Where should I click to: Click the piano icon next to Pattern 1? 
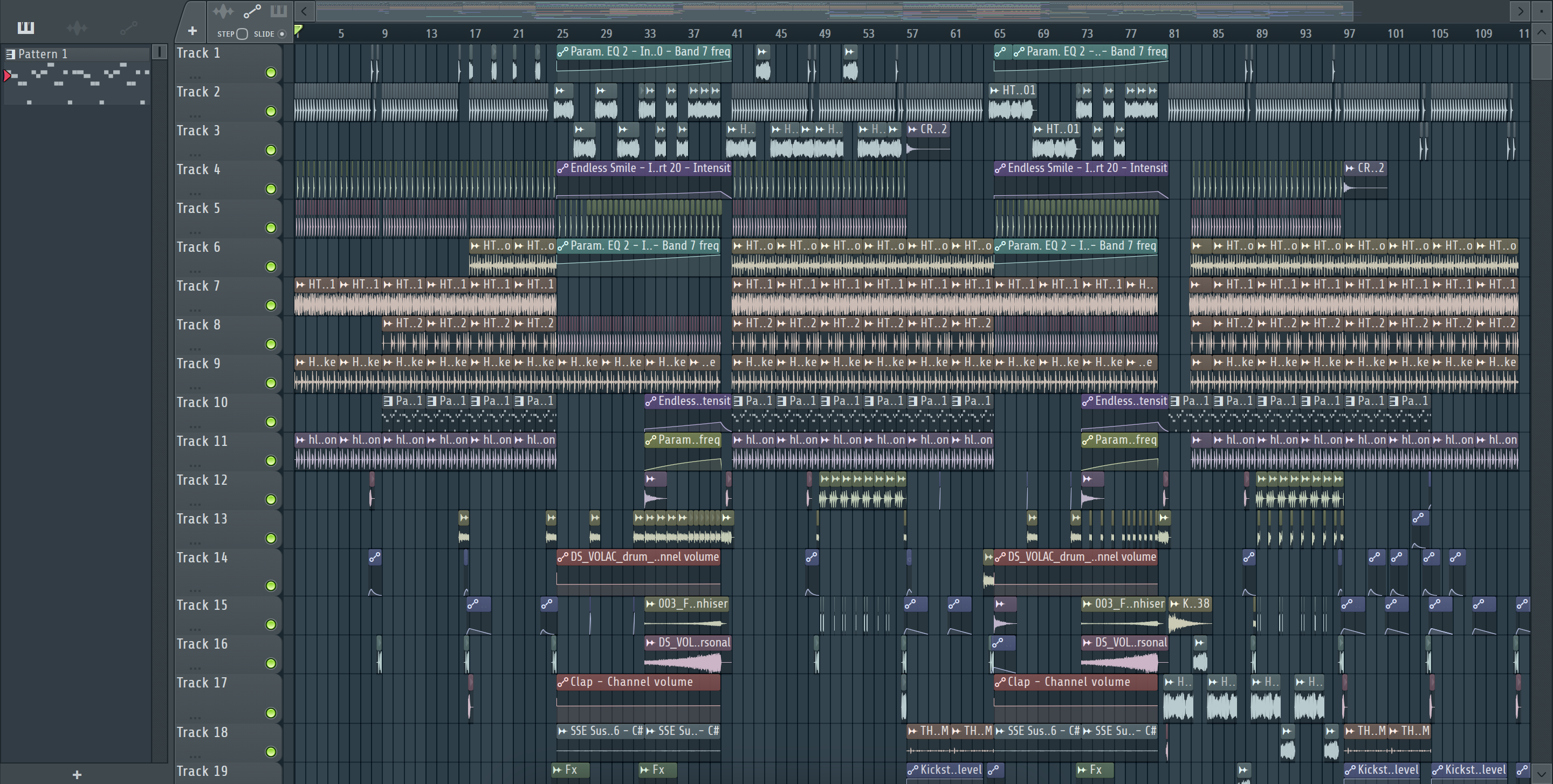10,54
